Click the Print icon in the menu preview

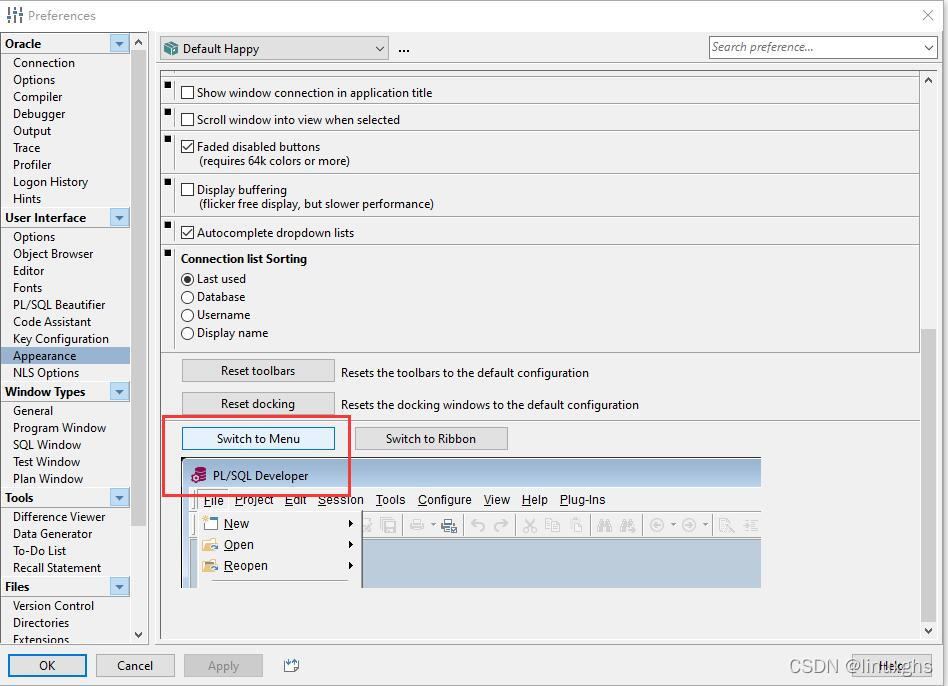point(418,525)
